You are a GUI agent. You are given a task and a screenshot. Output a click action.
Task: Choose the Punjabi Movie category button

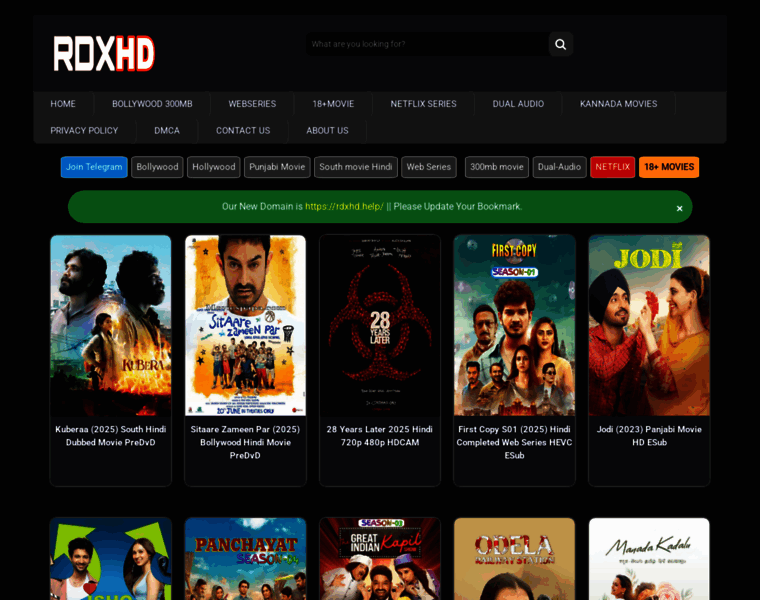(x=277, y=167)
